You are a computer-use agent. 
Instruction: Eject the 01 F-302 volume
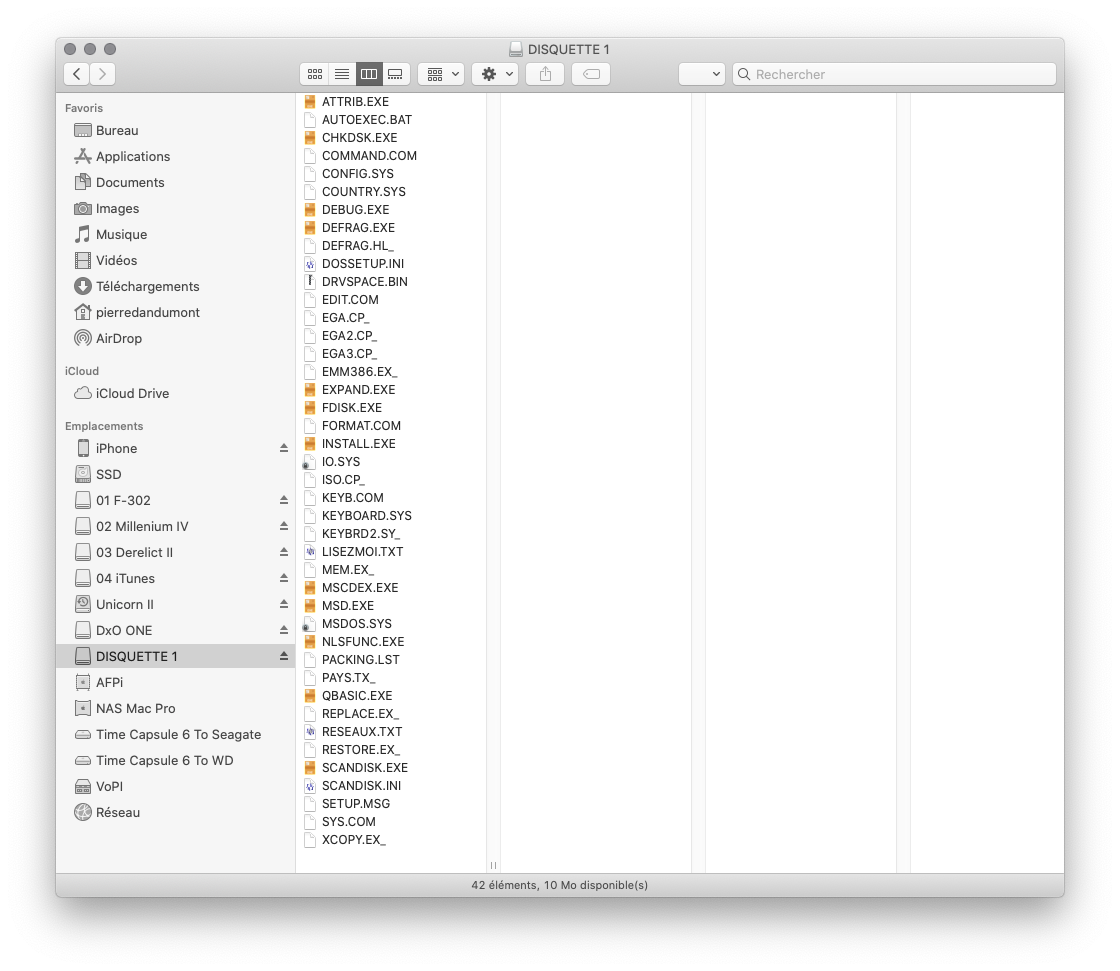[284, 501]
